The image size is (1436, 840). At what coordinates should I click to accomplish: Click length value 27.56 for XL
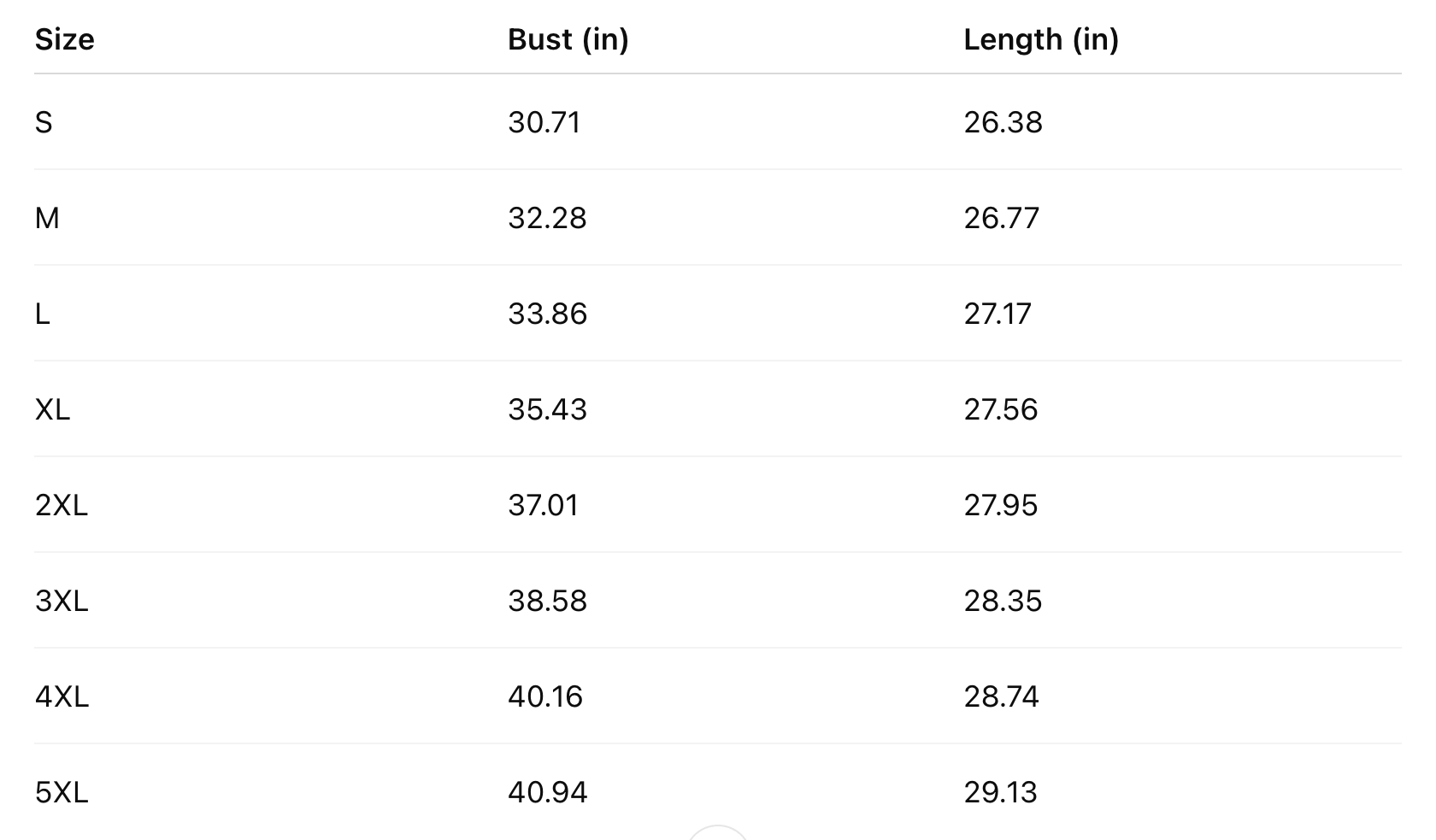click(1000, 410)
